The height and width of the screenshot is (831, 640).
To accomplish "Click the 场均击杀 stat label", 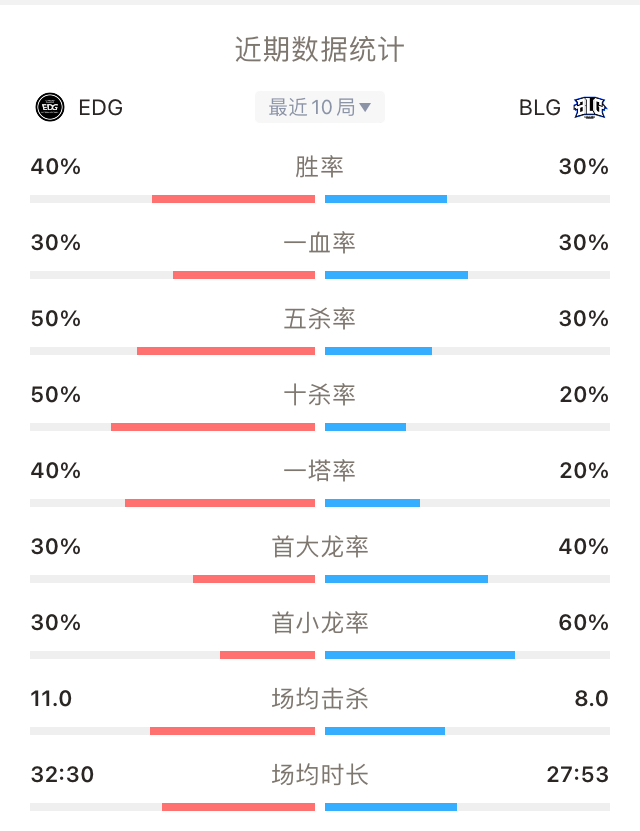I will coord(319,699).
